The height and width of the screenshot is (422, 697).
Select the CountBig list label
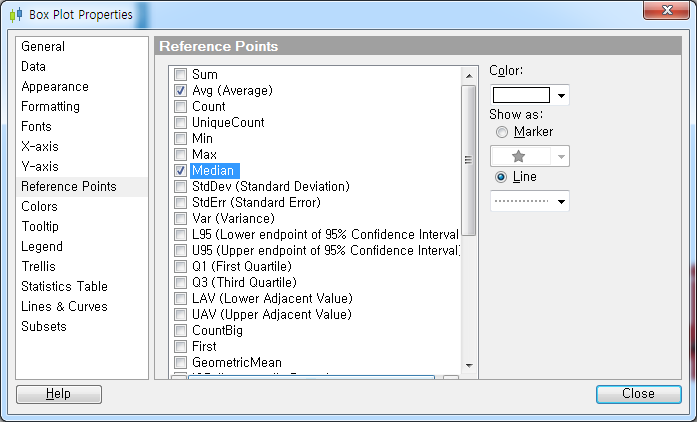pyautogui.click(x=217, y=330)
